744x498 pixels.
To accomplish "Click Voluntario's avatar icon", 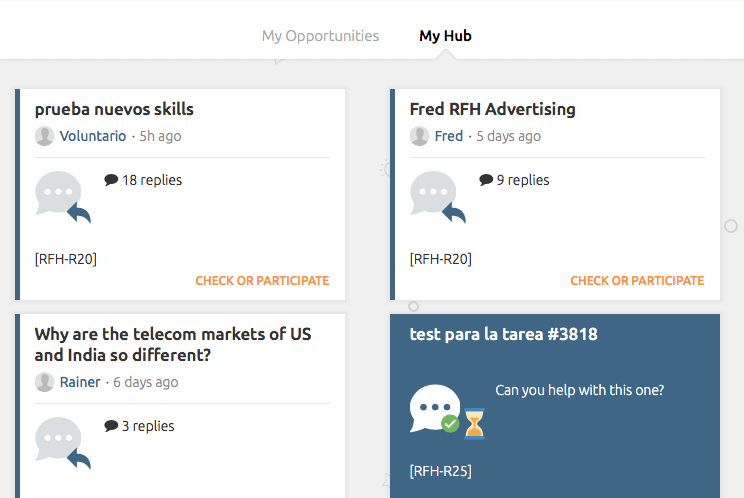I will coord(45,136).
